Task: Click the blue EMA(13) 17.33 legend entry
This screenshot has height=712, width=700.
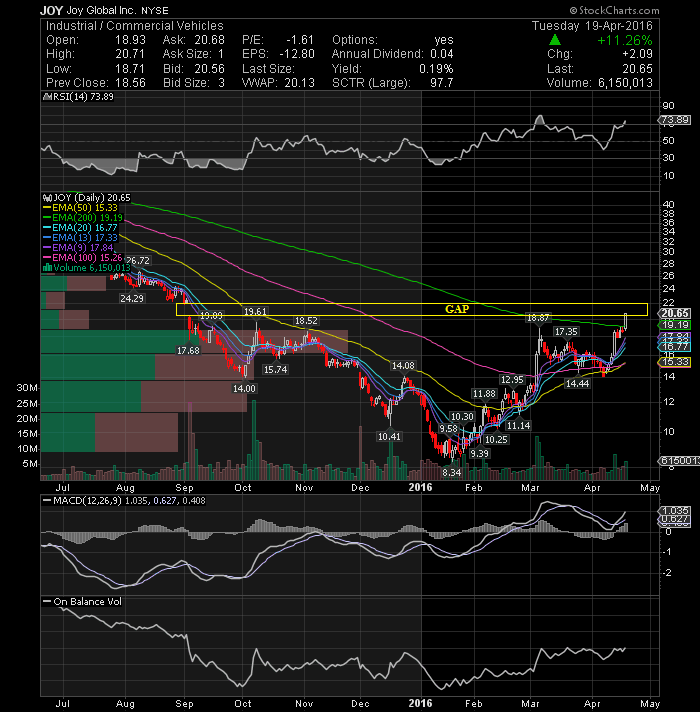Action: pos(80,237)
